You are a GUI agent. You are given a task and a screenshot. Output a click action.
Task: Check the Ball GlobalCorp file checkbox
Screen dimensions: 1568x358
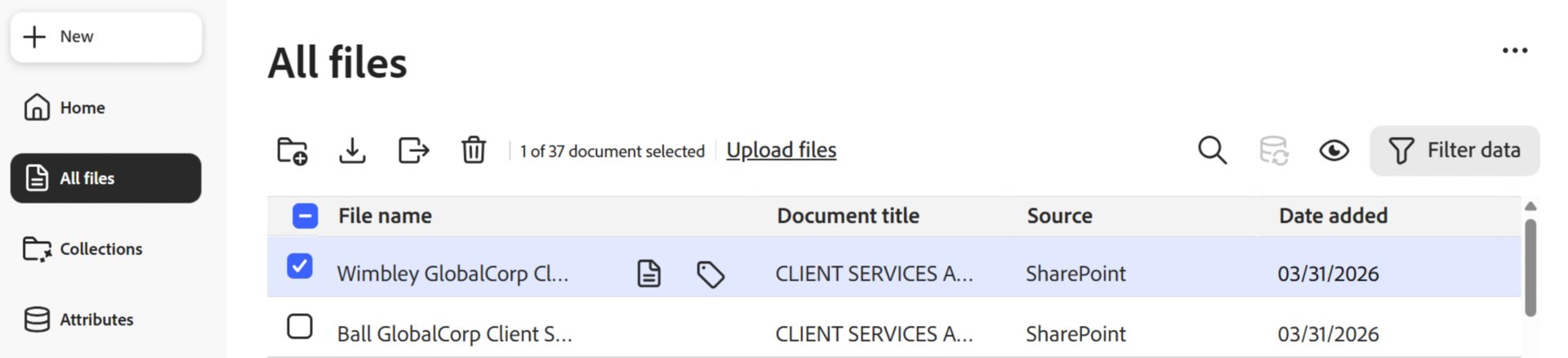click(x=300, y=327)
